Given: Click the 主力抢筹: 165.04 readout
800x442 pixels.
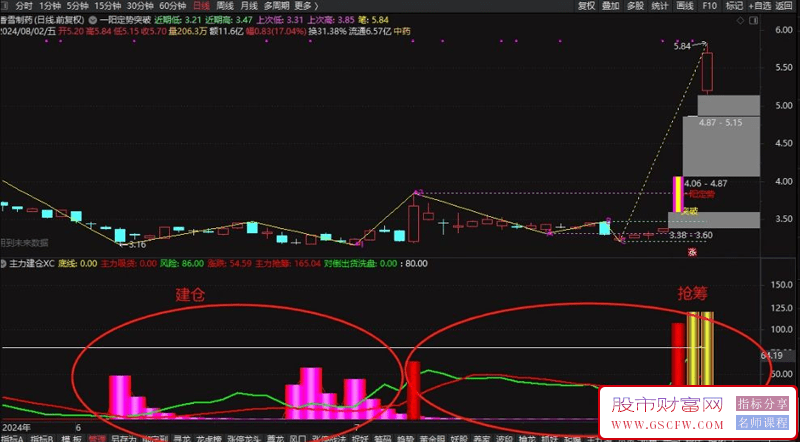Looking at the screenshot, I should tap(287, 264).
